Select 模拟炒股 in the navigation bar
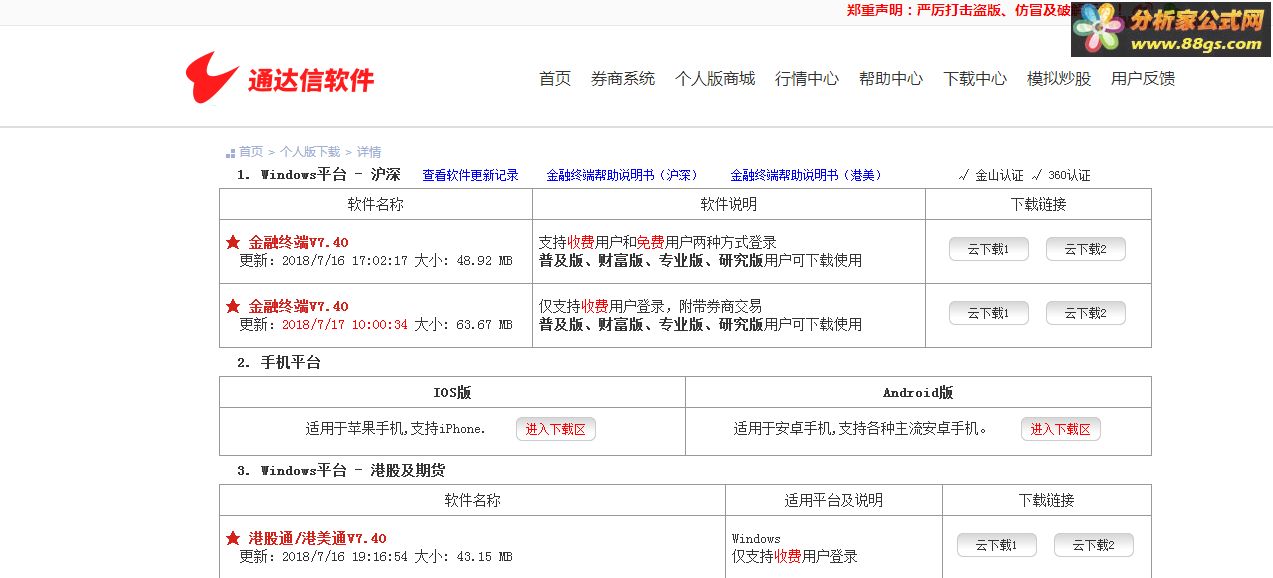The width and height of the screenshot is (1273, 578). click(1059, 78)
